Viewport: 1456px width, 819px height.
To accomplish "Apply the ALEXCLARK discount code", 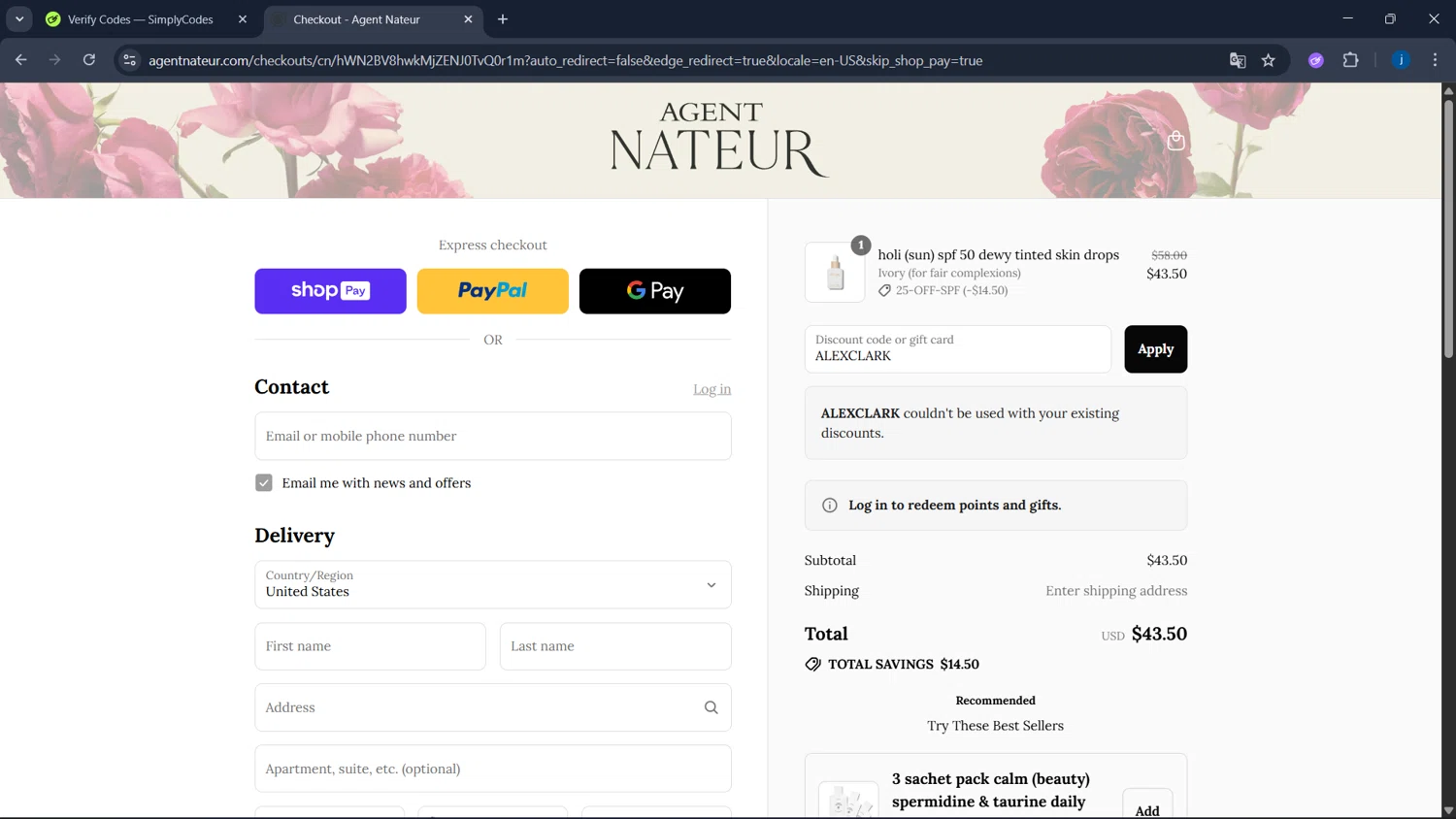I will tap(1155, 349).
